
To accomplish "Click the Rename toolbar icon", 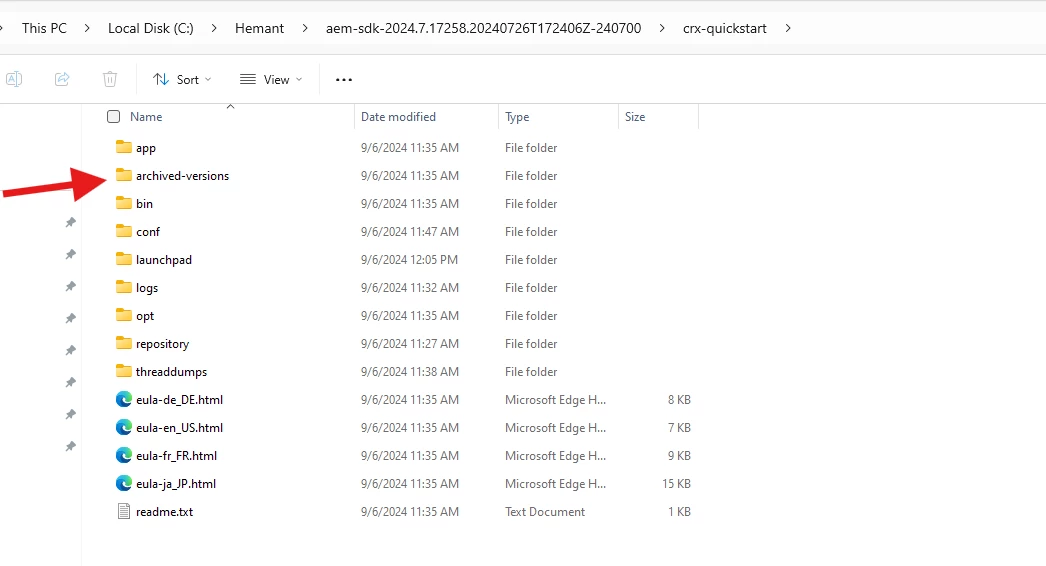I will click(x=14, y=79).
